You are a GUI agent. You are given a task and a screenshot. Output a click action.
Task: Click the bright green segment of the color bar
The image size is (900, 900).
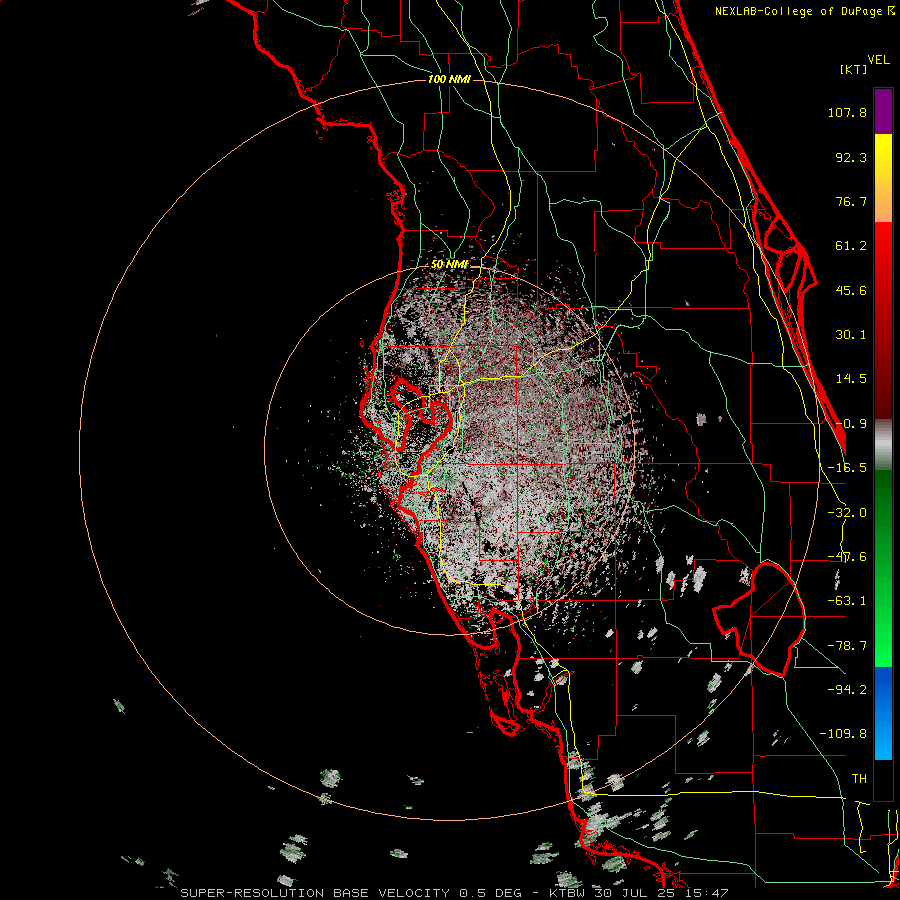click(x=883, y=568)
